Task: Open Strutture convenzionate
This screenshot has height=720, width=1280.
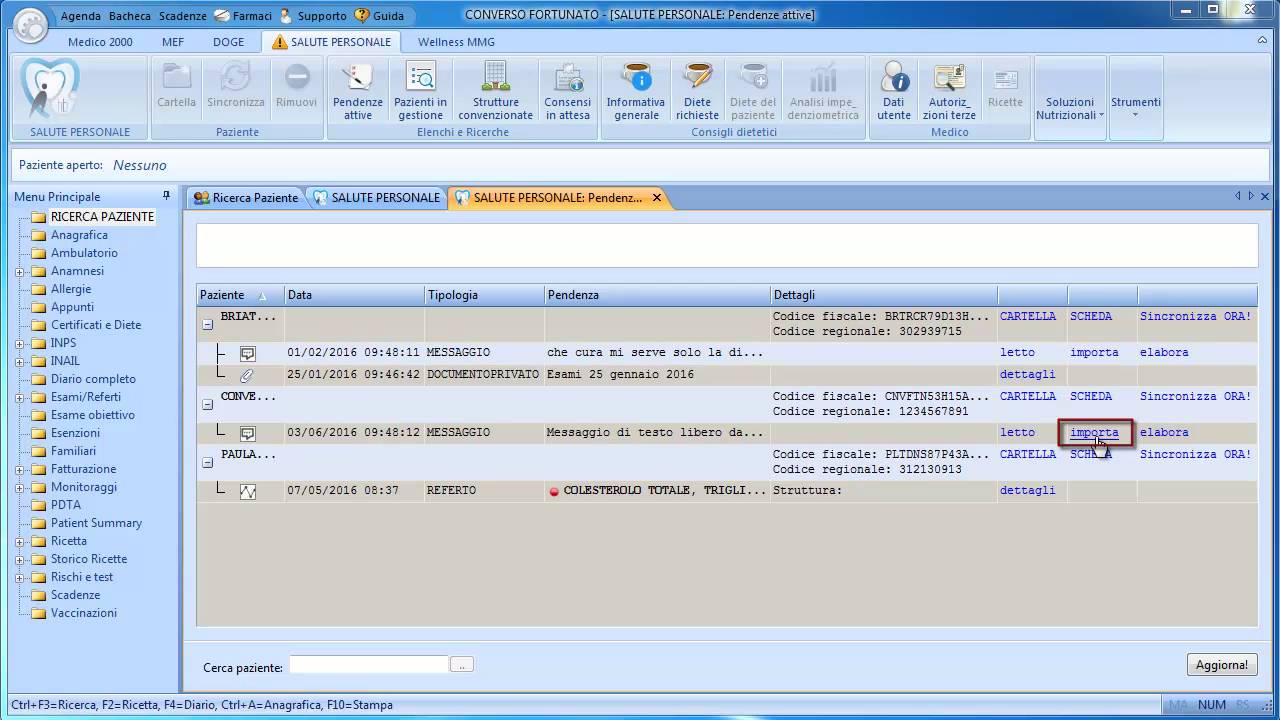Action: [496, 92]
